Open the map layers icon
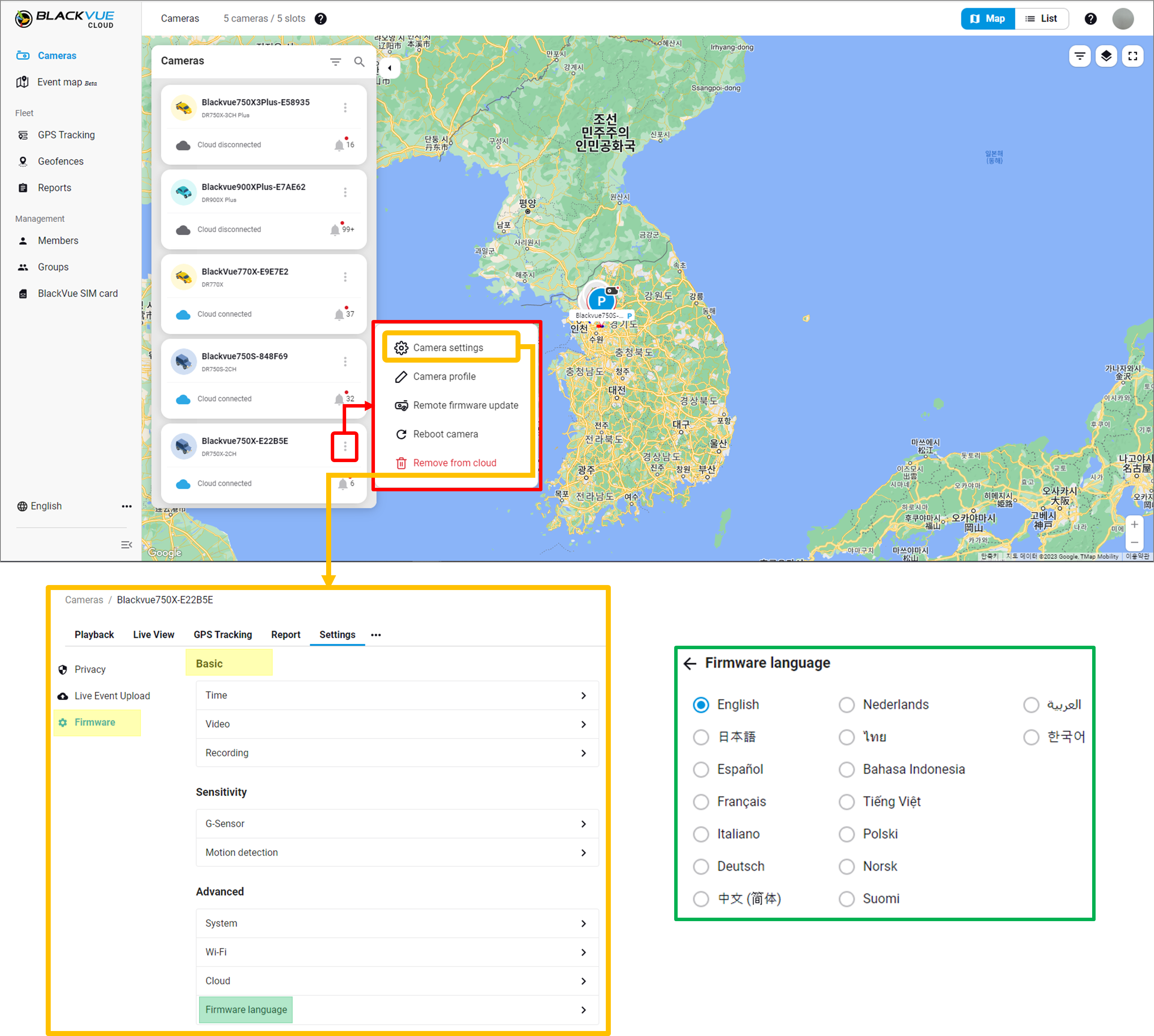The height and width of the screenshot is (1036, 1154). click(1106, 56)
